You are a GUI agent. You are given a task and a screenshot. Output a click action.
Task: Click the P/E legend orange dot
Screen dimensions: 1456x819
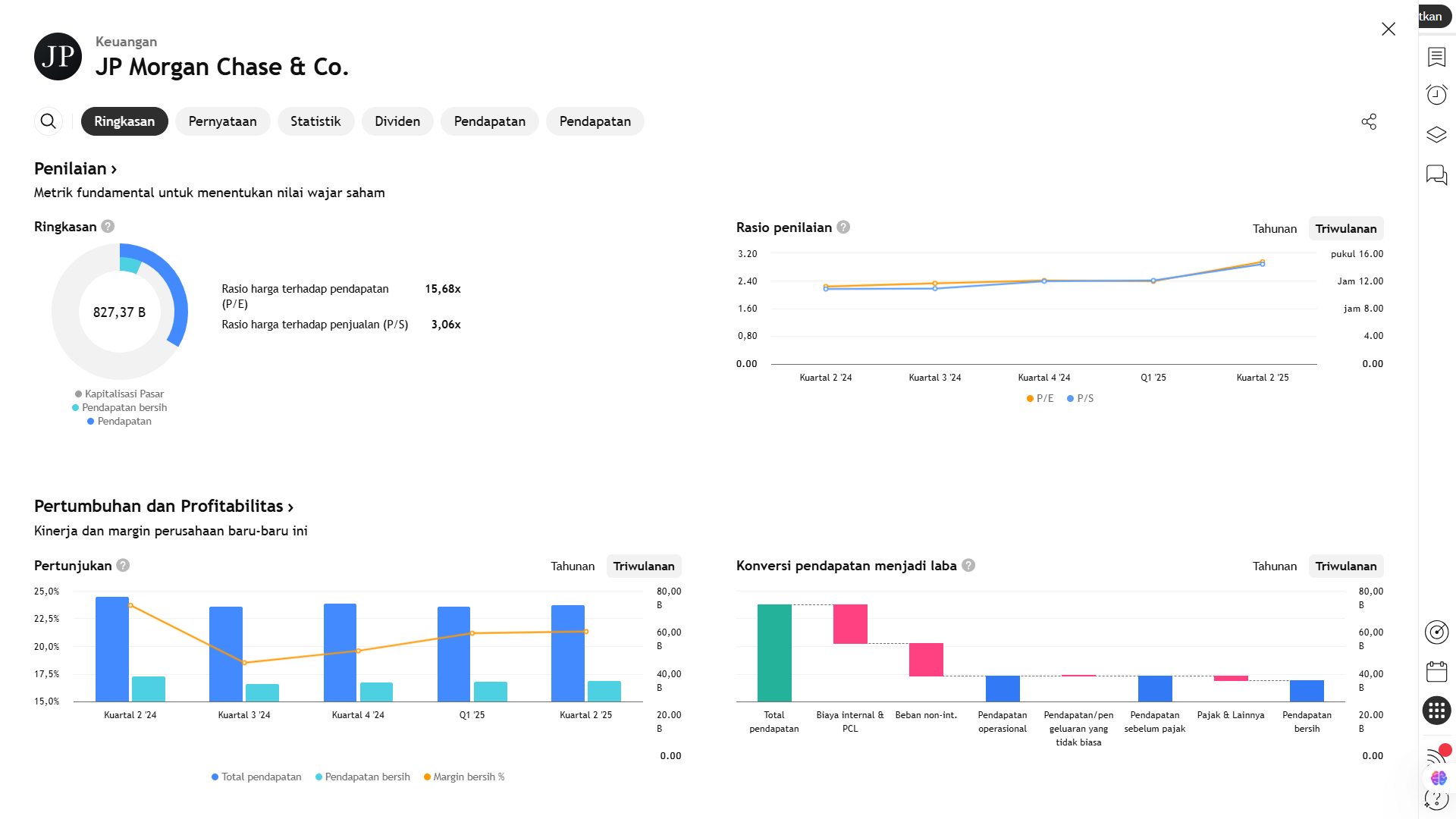pos(1030,399)
